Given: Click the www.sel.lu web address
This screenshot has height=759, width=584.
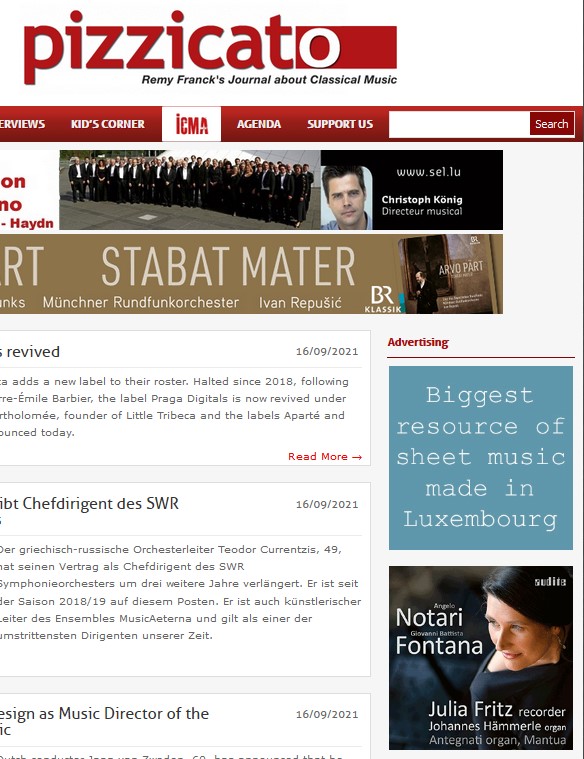Looking at the screenshot, I should tap(429, 172).
